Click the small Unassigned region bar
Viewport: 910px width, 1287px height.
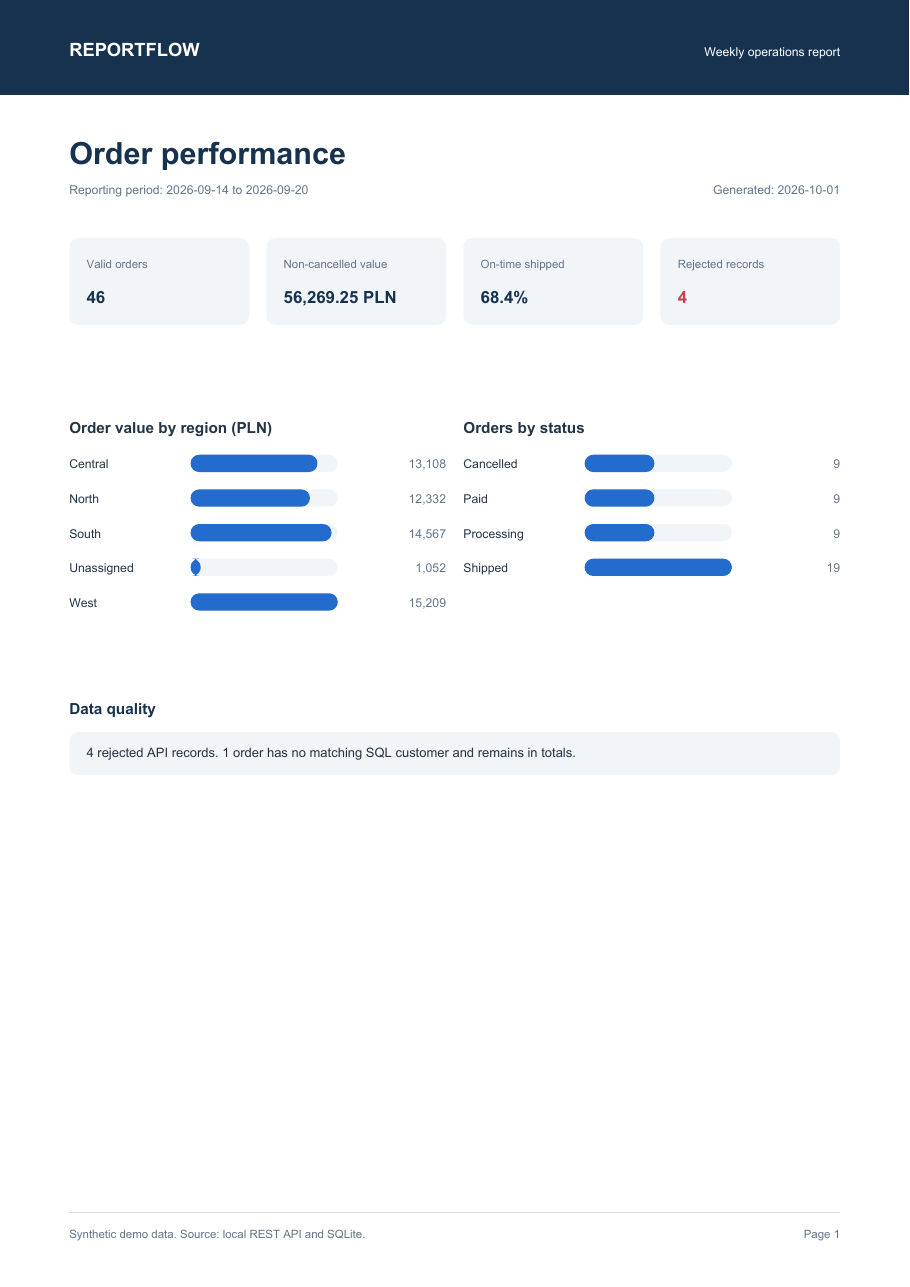click(x=195, y=568)
